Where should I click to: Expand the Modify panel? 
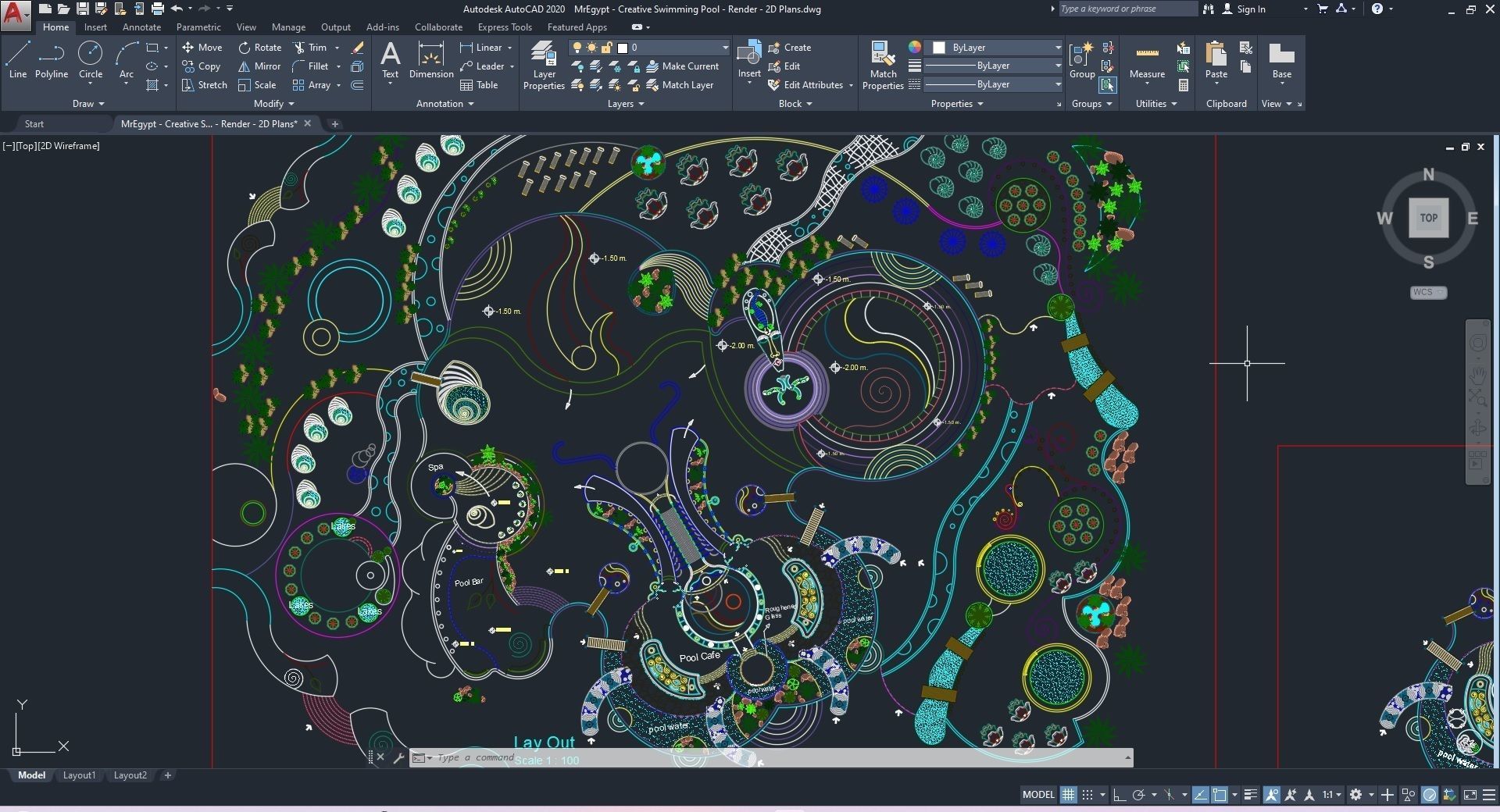click(273, 104)
